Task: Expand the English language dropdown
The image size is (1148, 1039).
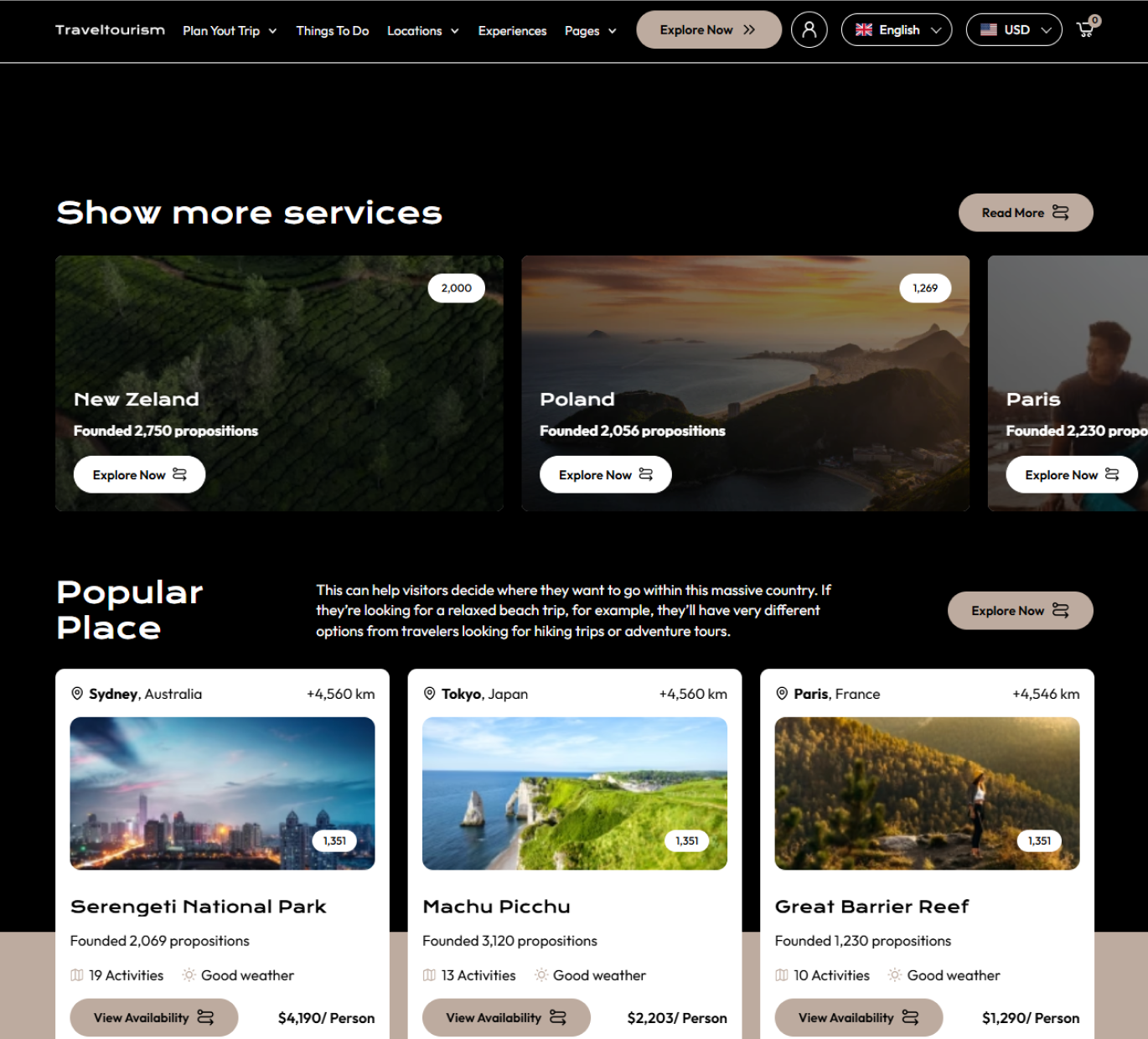Action: [x=896, y=30]
